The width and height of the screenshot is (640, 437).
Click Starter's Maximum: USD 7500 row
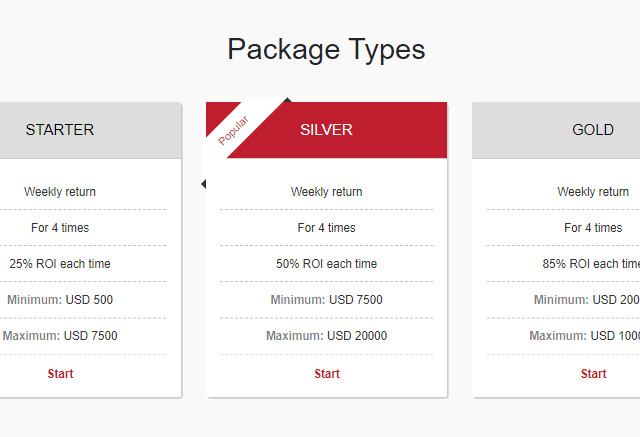click(x=83, y=335)
